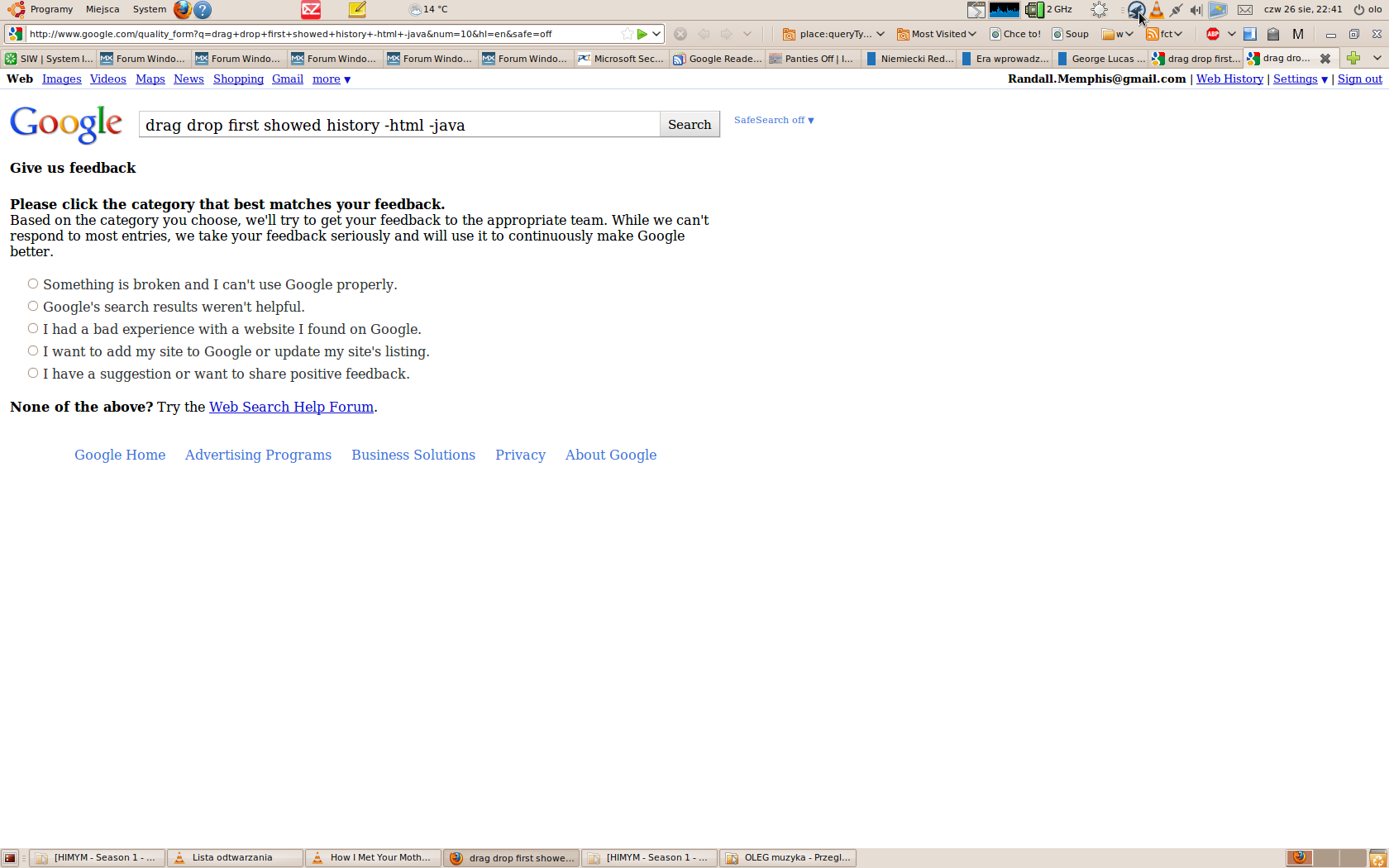The height and width of the screenshot is (868, 1389).
Task: Open new tab with green plus icon
Action: click(x=1353, y=58)
